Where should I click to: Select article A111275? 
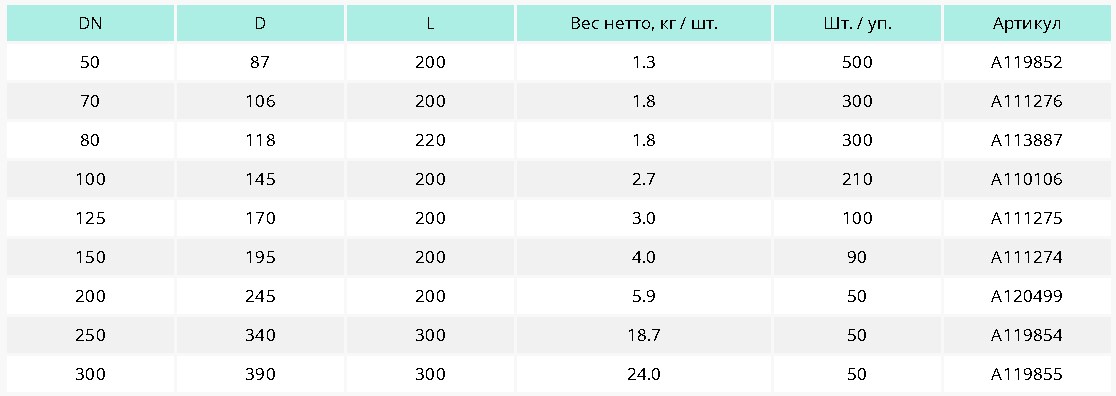click(x=1027, y=219)
